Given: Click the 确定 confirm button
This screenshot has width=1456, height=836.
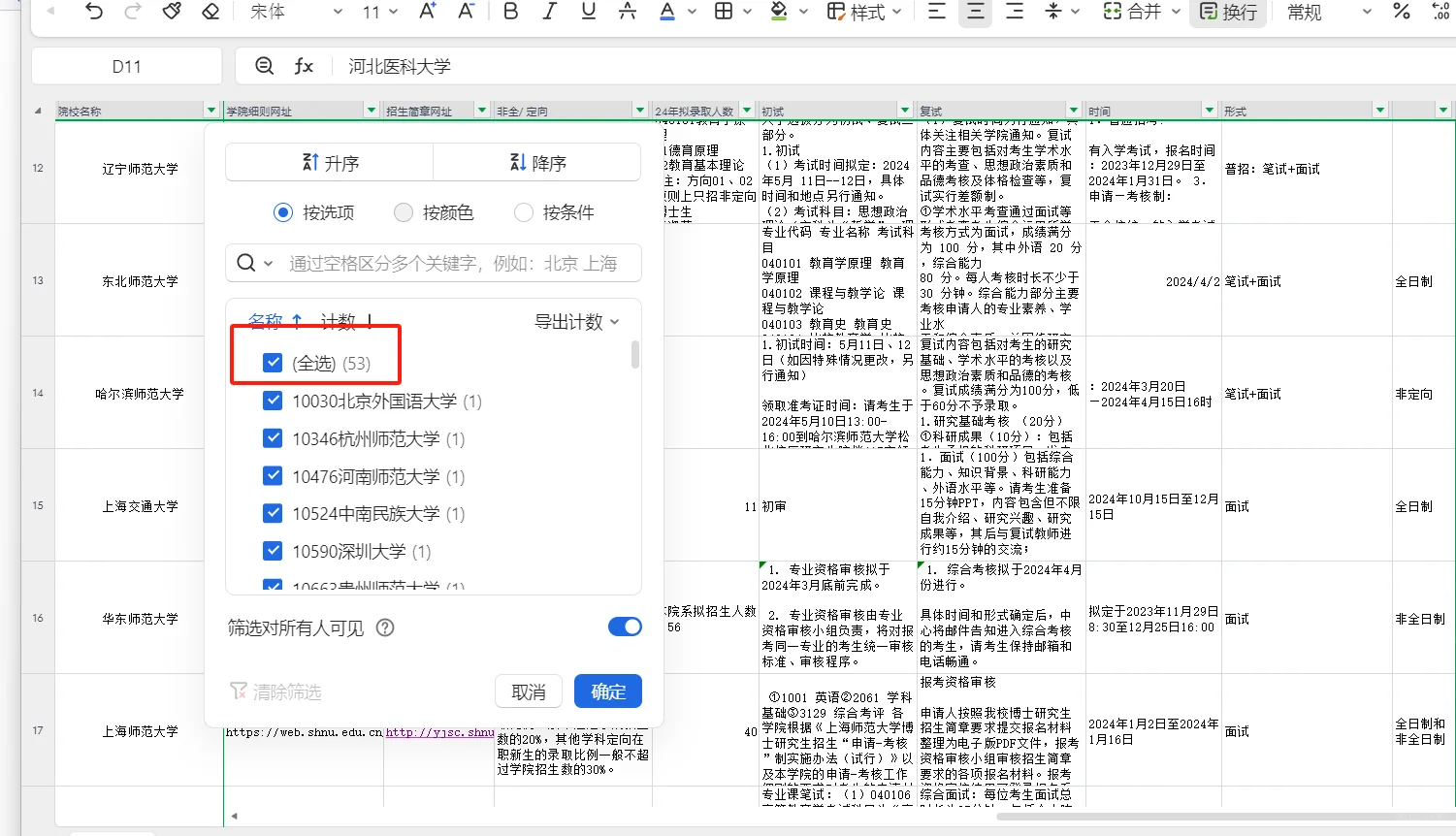Looking at the screenshot, I should [608, 691].
